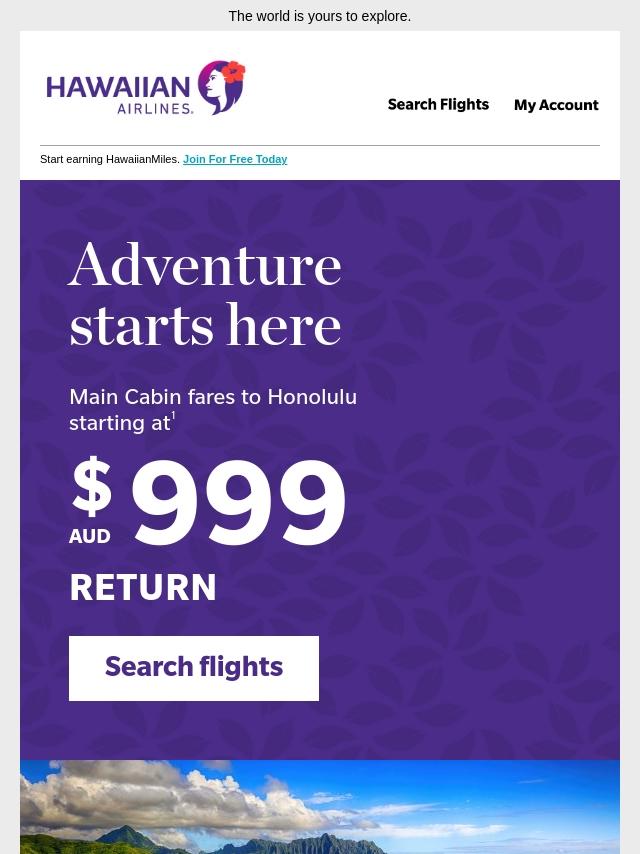640x854 pixels.
Task: Click the white Search flights button
Action: pos(194,668)
